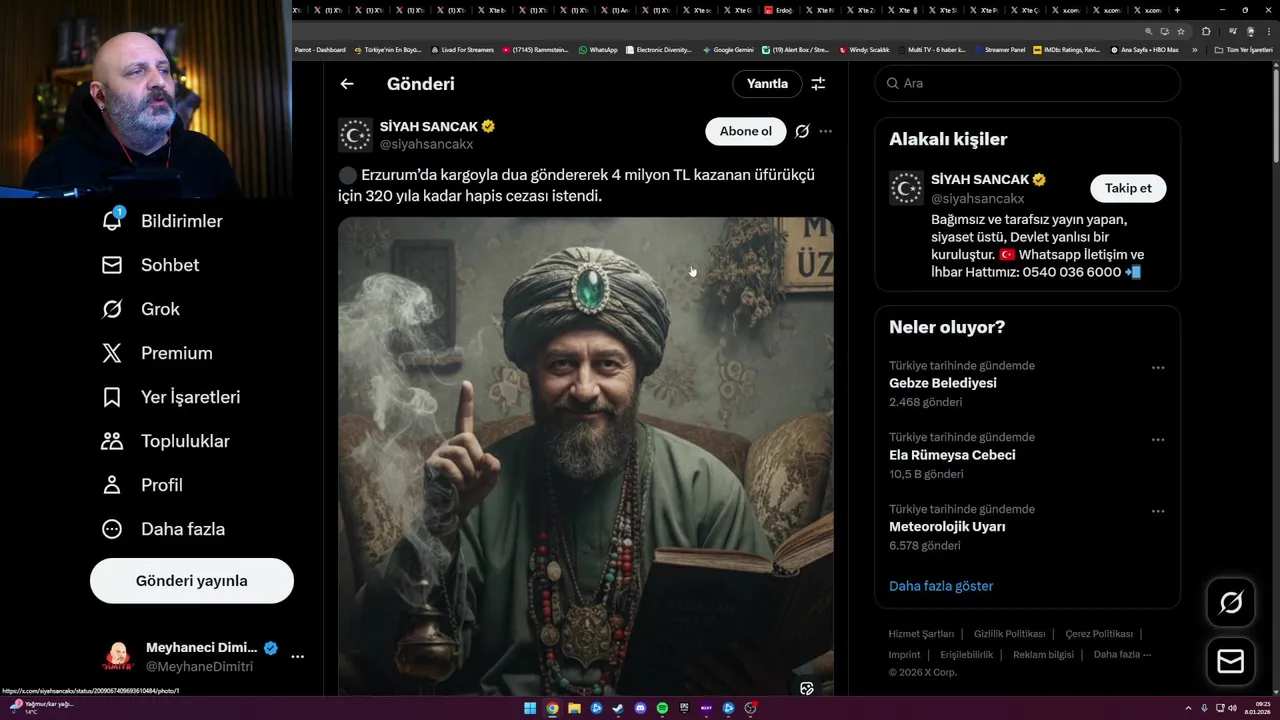Click Daha fazla göster under trends
1280x720 pixels.
click(941, 586)
